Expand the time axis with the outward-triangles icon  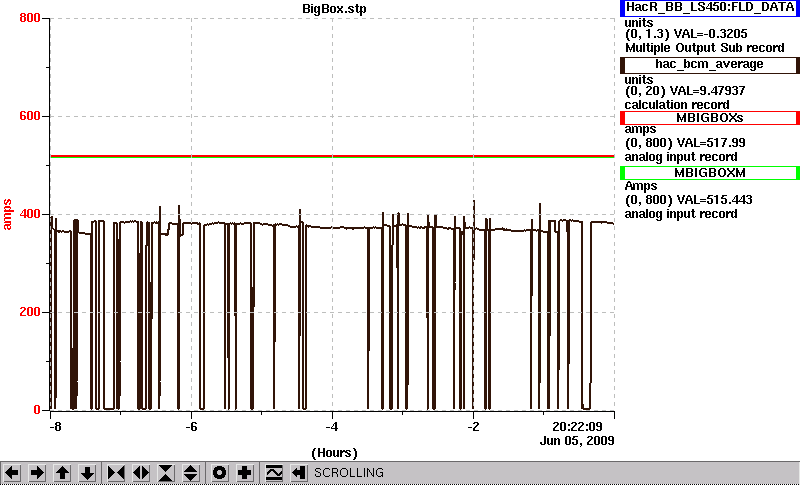point(141,473)
